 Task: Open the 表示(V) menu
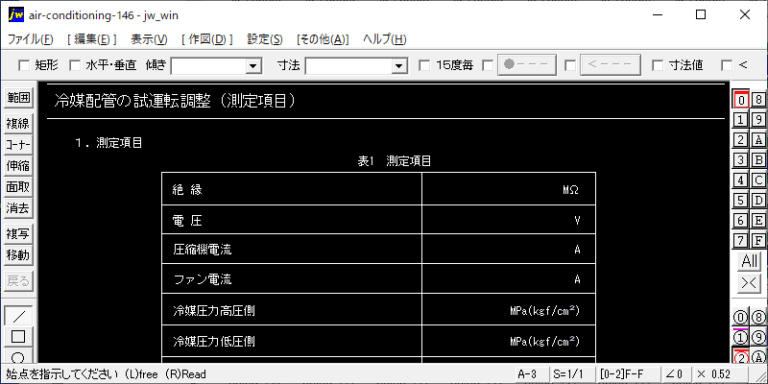click(x=149, y=40)
